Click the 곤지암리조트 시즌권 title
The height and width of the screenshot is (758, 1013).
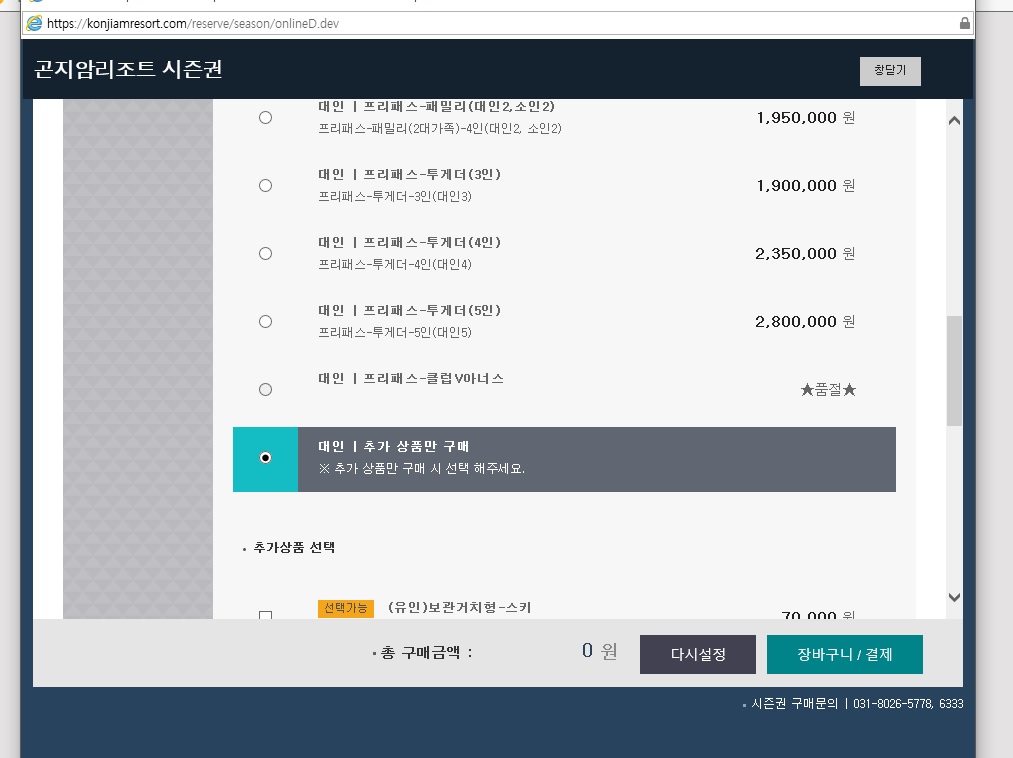[128, 69]
